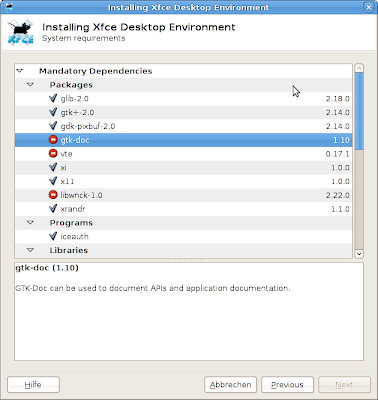Viewport: 378px width, 400px height.
Task: Click version 2.22.0 for libwnck-1.0
Action: click(x=337, y=195)
